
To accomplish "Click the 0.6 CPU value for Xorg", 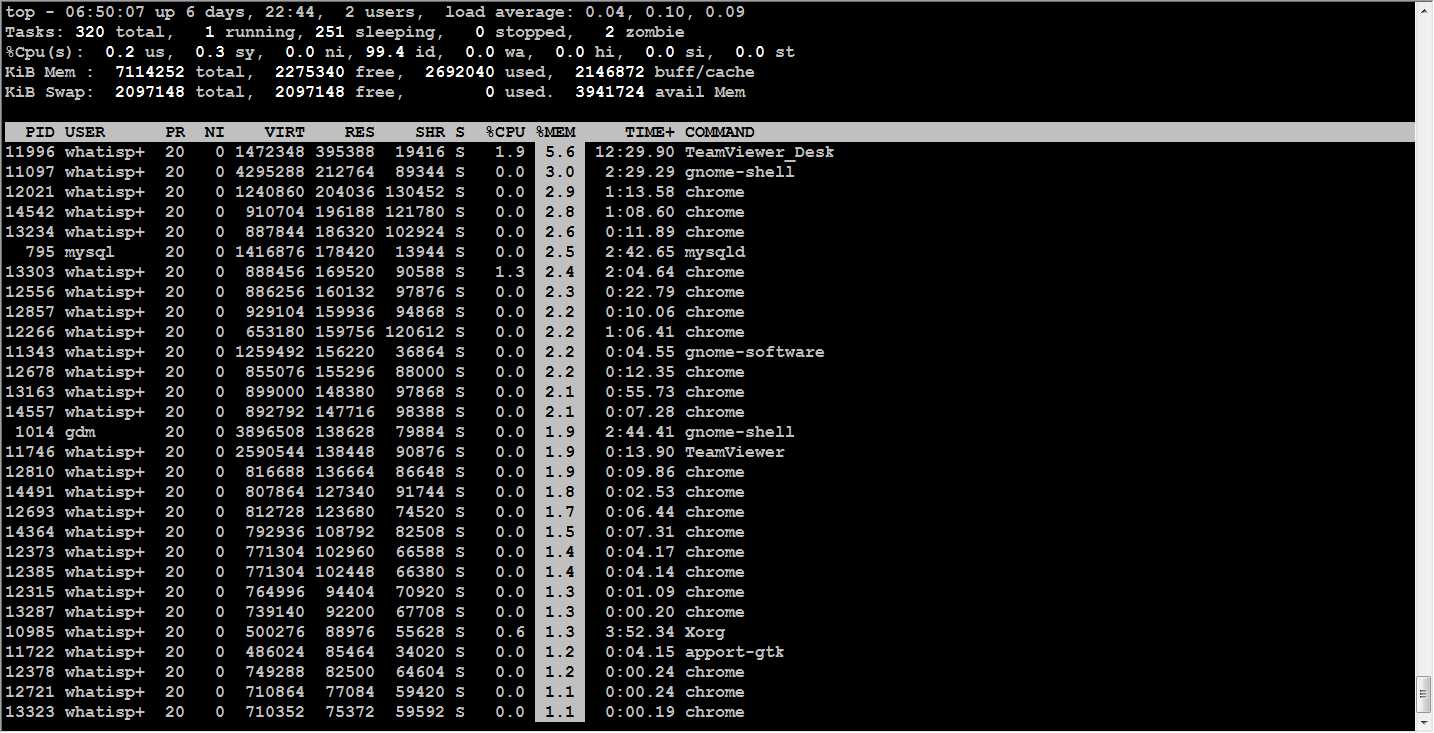I will (510, 632).
